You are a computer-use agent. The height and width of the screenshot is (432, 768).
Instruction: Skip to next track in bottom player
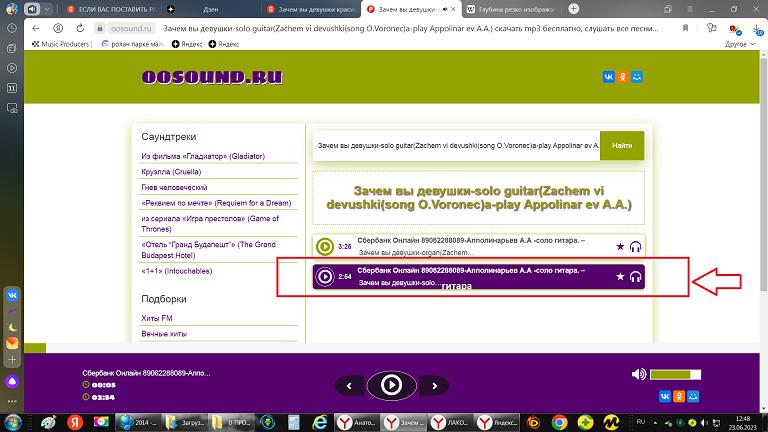click(x=434, y=386)
